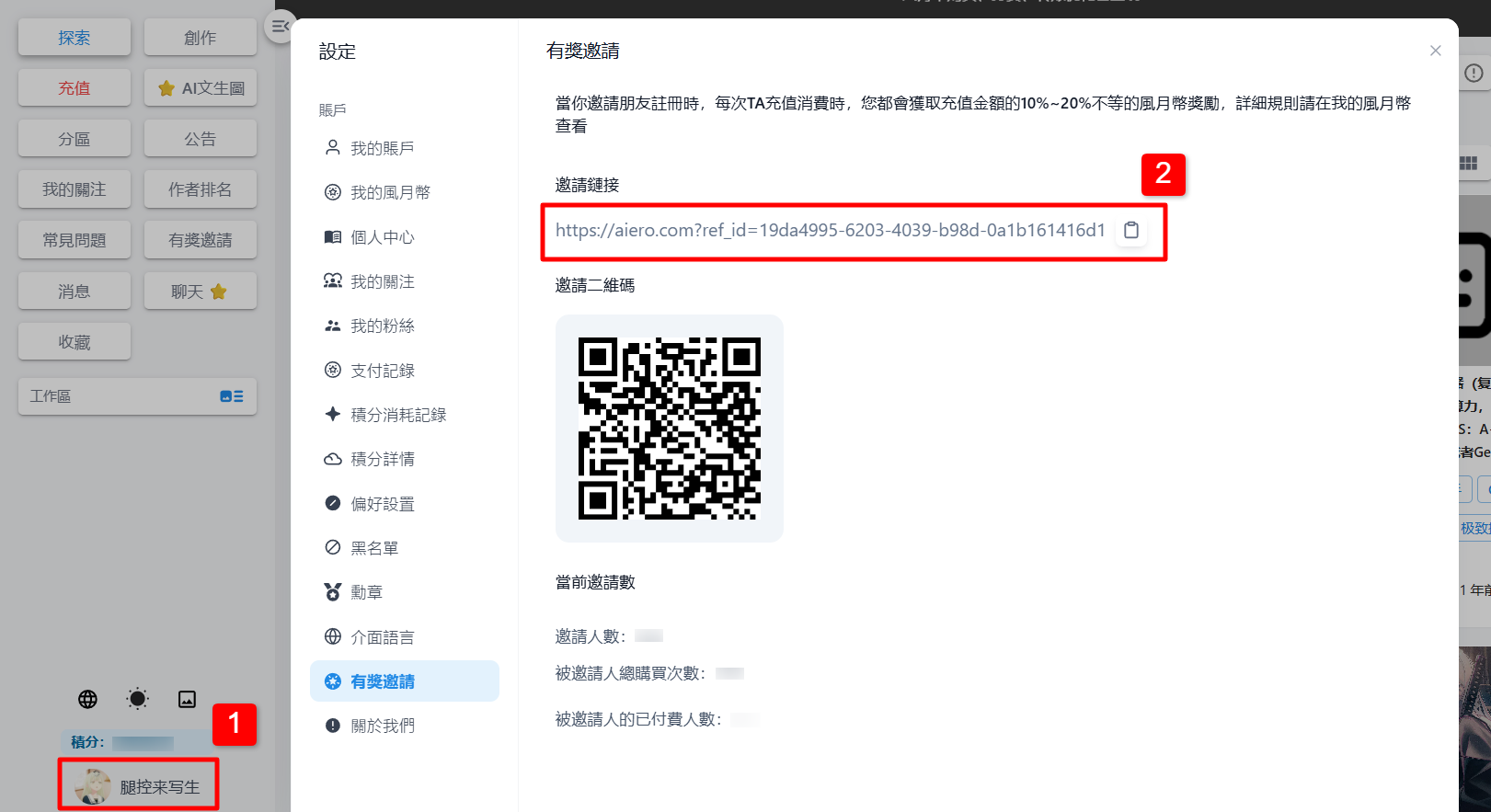The image size is (1491, 812).
Task: Copy the invite link with clipboard icon
Action: (x=1131, y=230)
